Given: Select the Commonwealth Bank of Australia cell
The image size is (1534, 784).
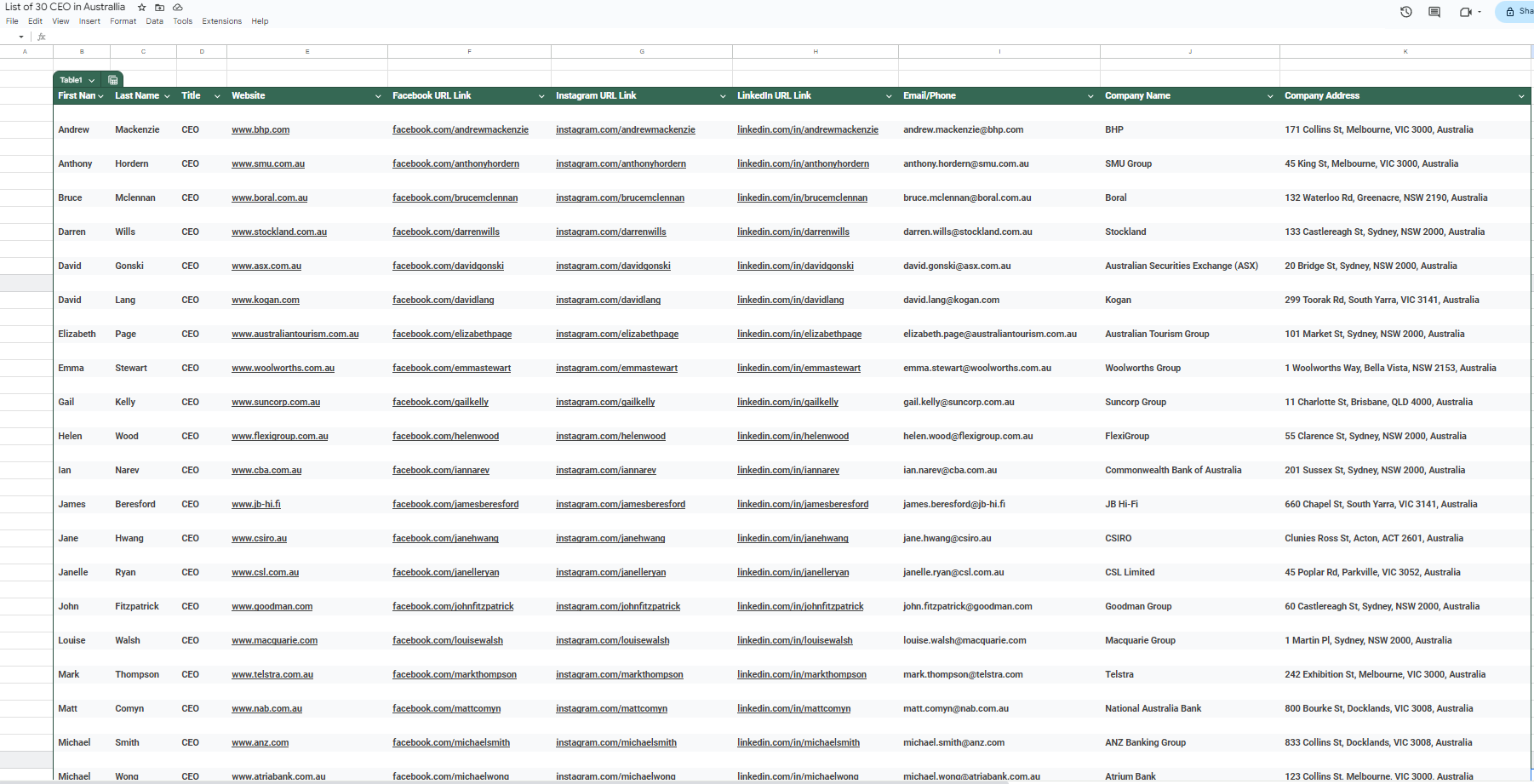Looking at the screenshot, I should pyautogui.click(x=1190, y=471).
